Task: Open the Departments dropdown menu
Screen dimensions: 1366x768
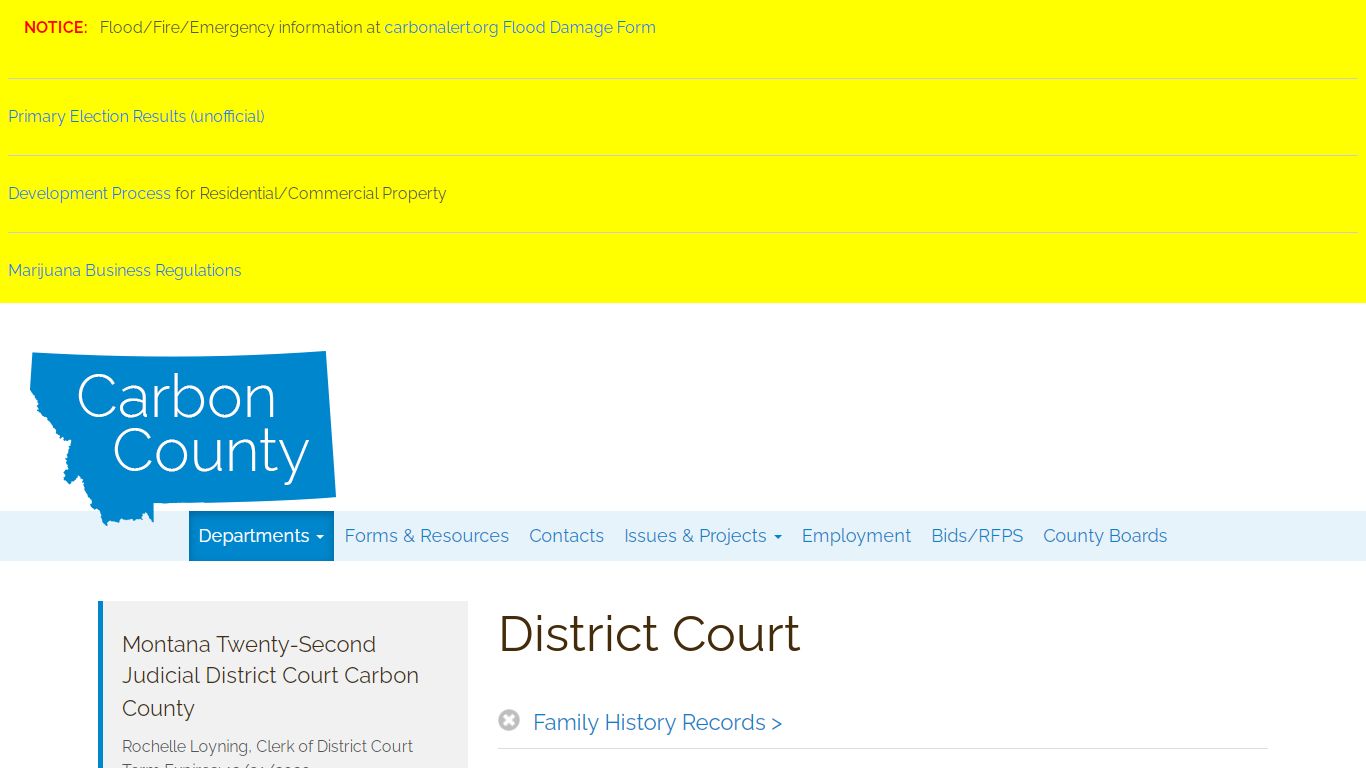Action: coord(261,536)
